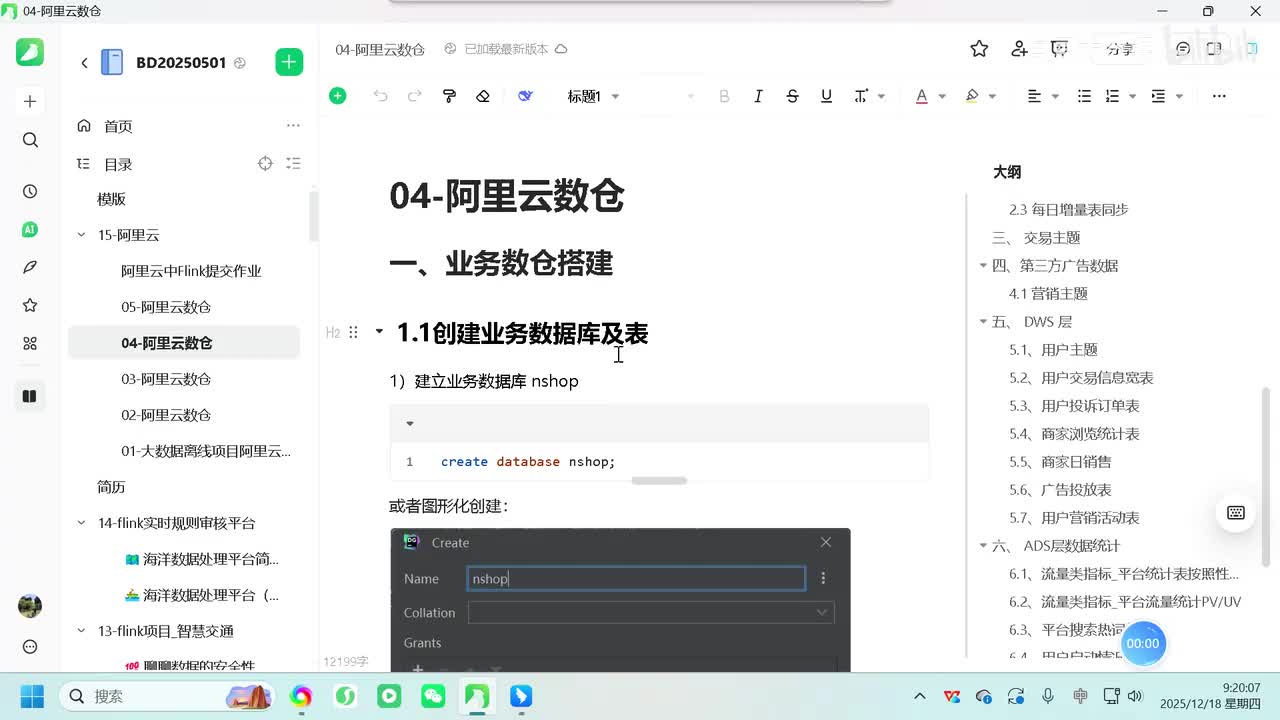Collapse all catalog items

(293, 163)
